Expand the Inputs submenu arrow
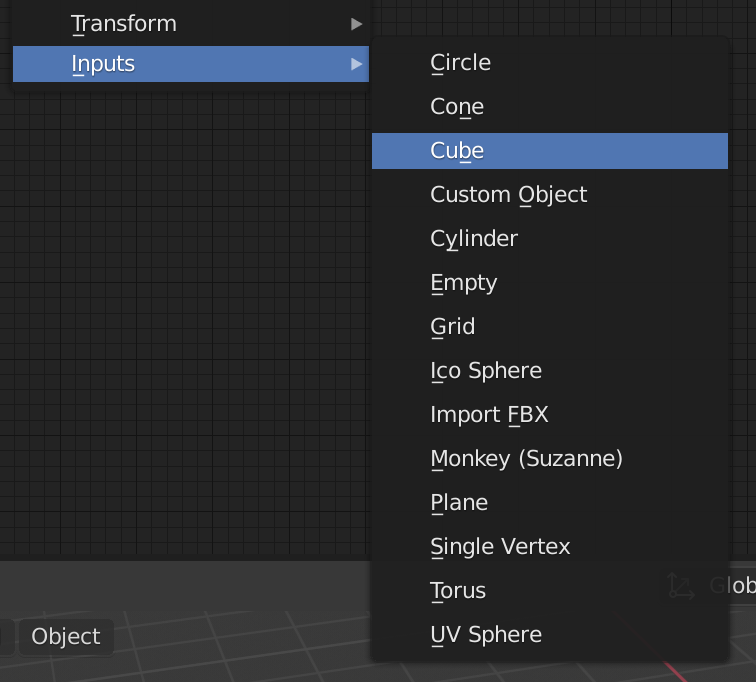This screenshot has height=682, width=756. click(357, 65)
